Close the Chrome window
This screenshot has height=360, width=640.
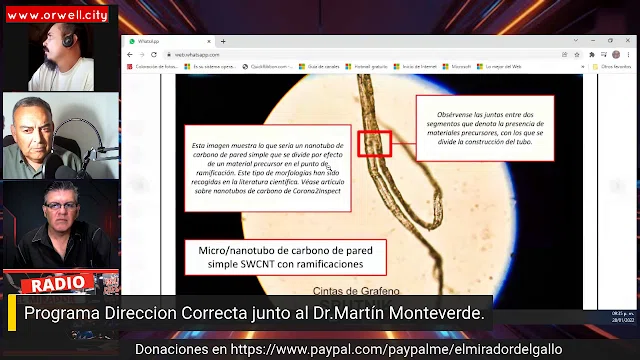pos(628,40)
